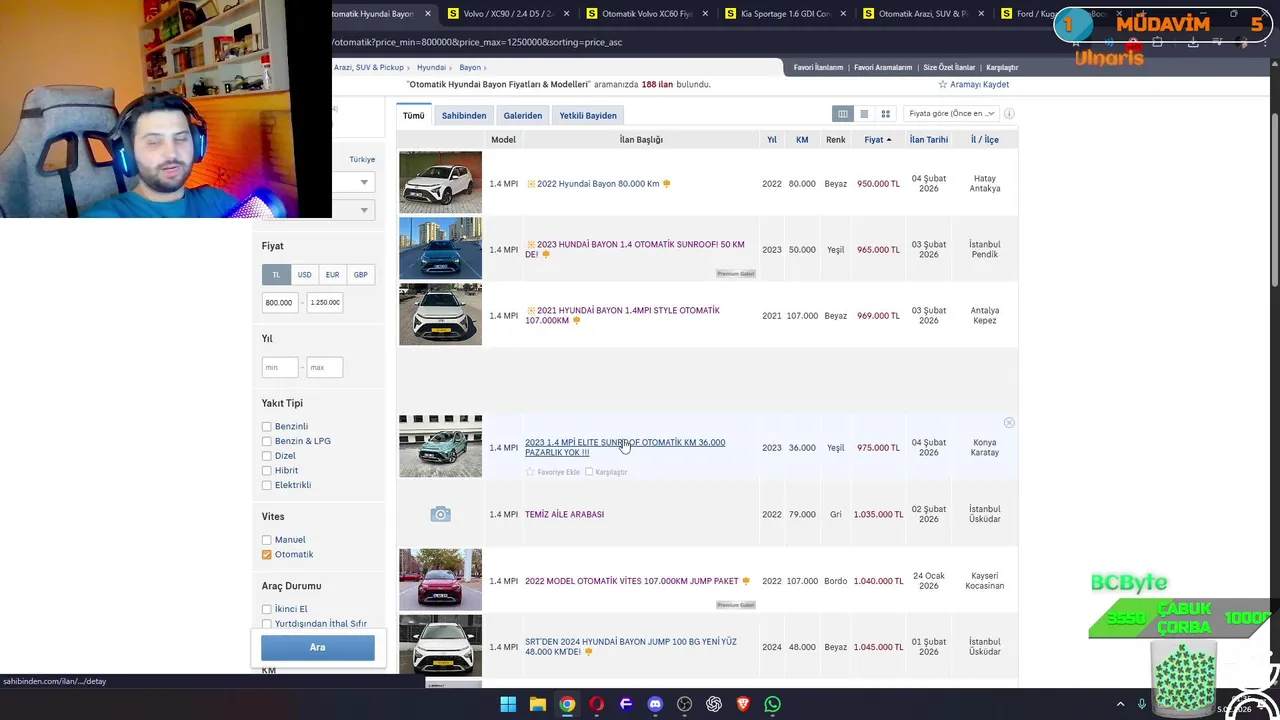
Task: Click the browser address bar URL
Action: pos(477,42)
